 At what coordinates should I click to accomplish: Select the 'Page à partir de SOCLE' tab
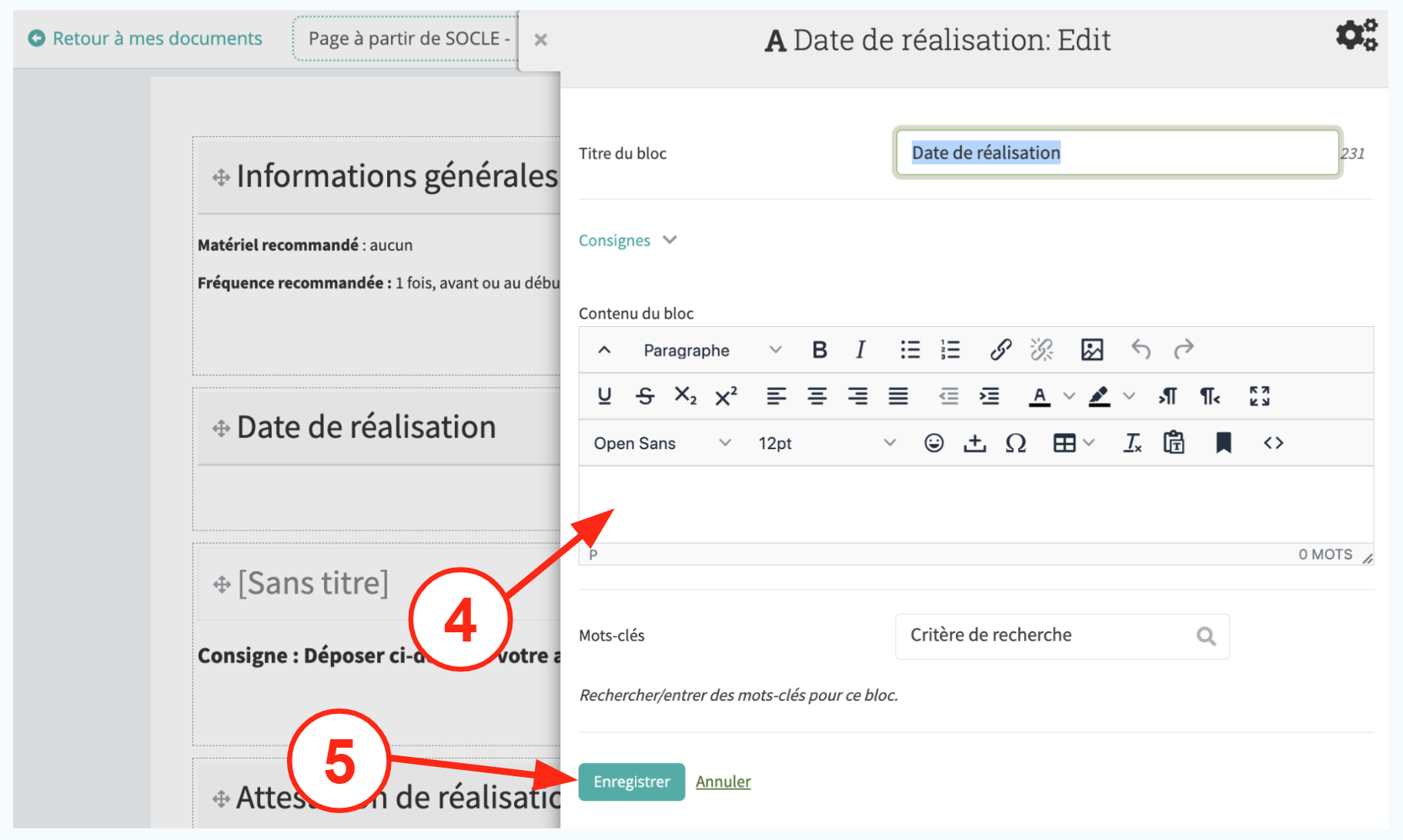coord(408,38)
